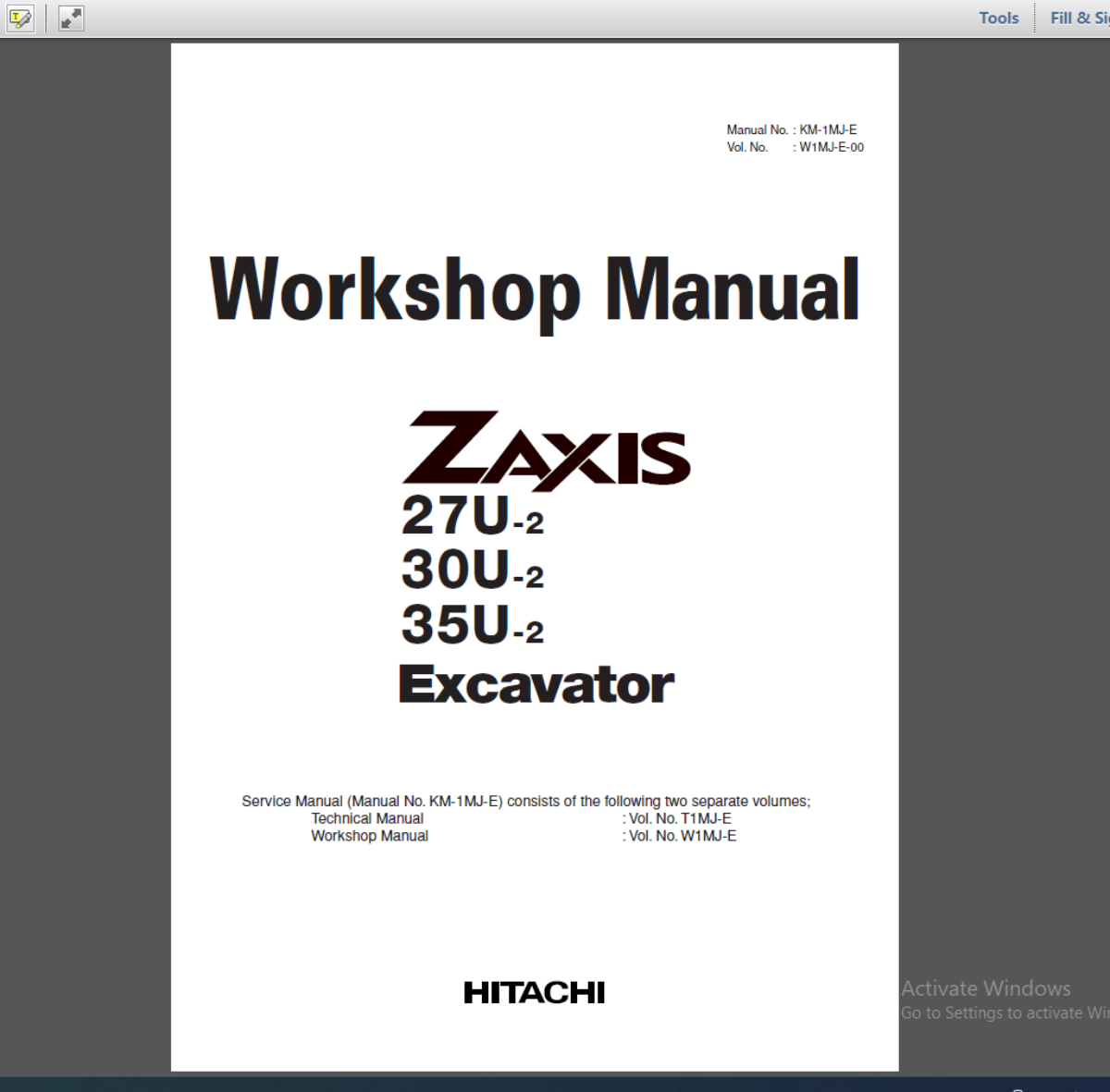The image size is (1110, 1092).
Task: Click the Vol. No. 'W1MJ-E-00' value
Action: coord(832,147)
